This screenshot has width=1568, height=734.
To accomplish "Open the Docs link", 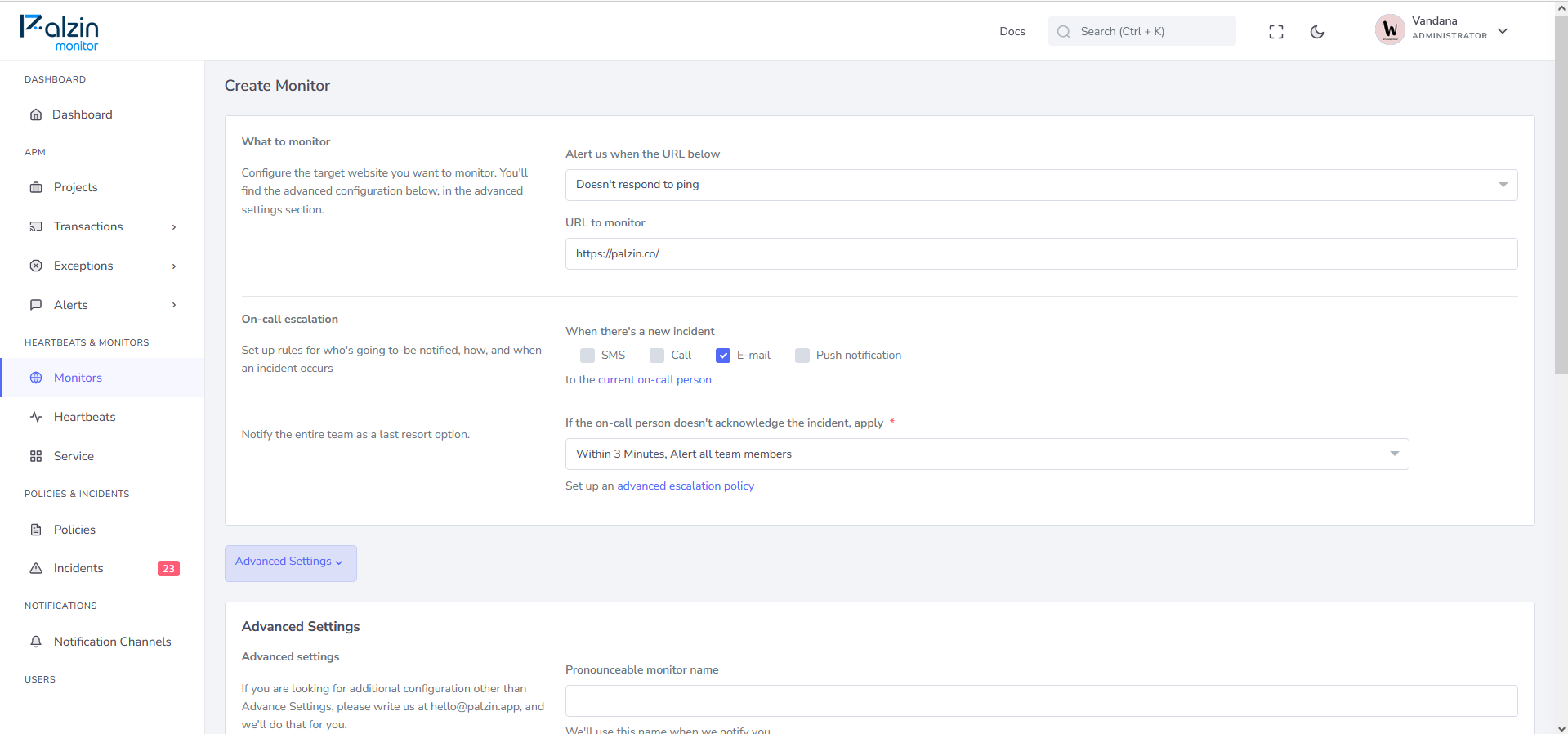I will (x=1012, y=32).
